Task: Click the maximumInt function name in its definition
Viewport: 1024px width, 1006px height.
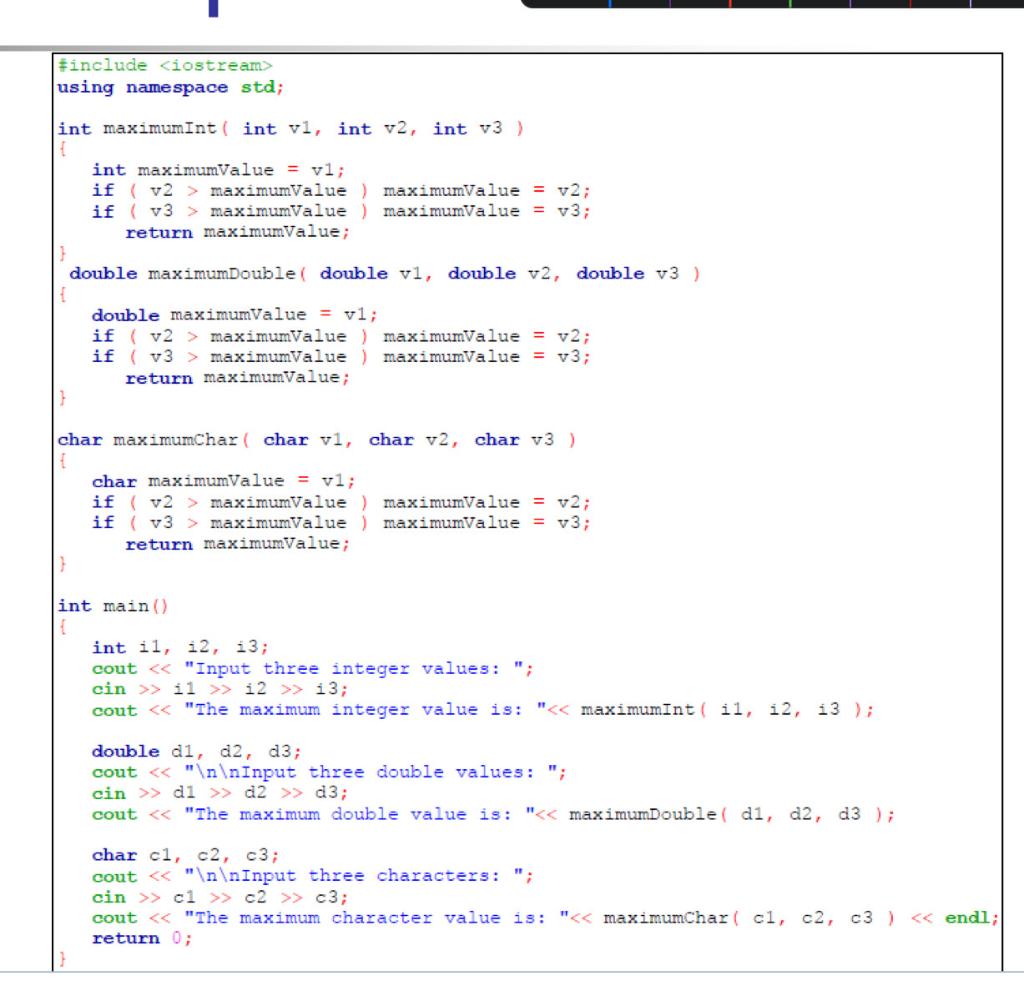Action: point(159,128)
